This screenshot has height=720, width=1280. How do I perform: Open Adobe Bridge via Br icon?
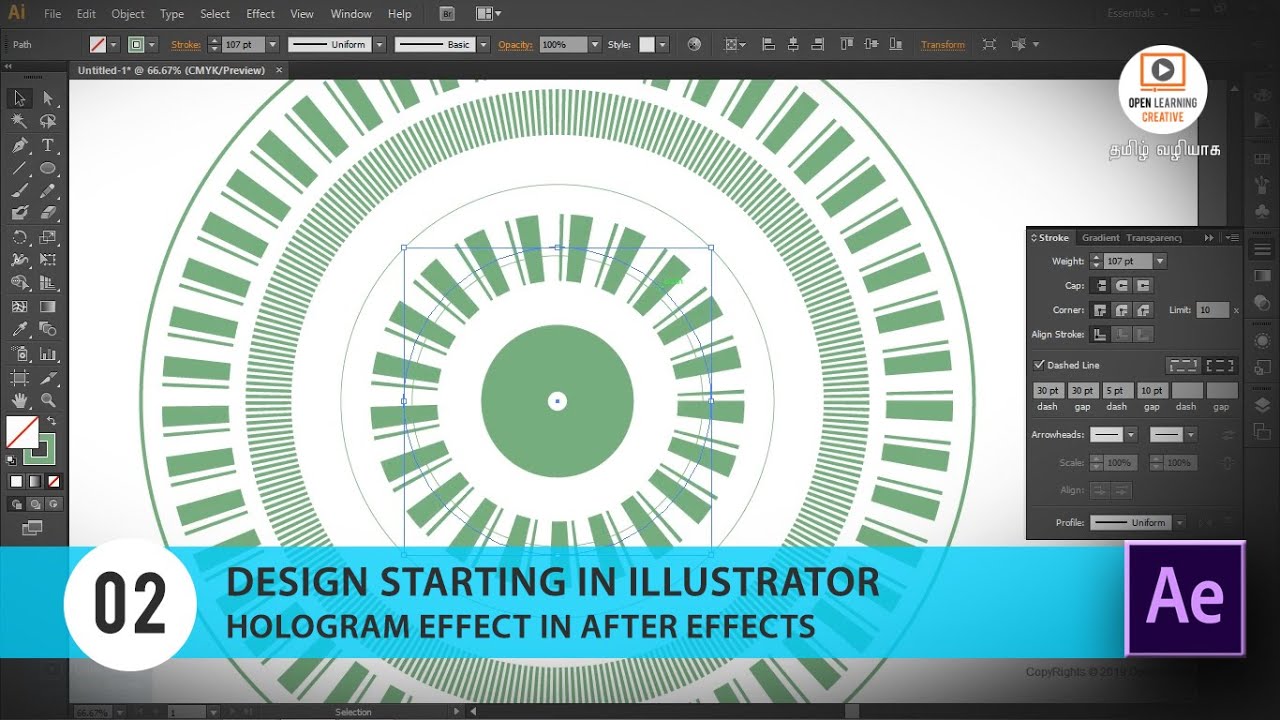(x=447, y=14)
